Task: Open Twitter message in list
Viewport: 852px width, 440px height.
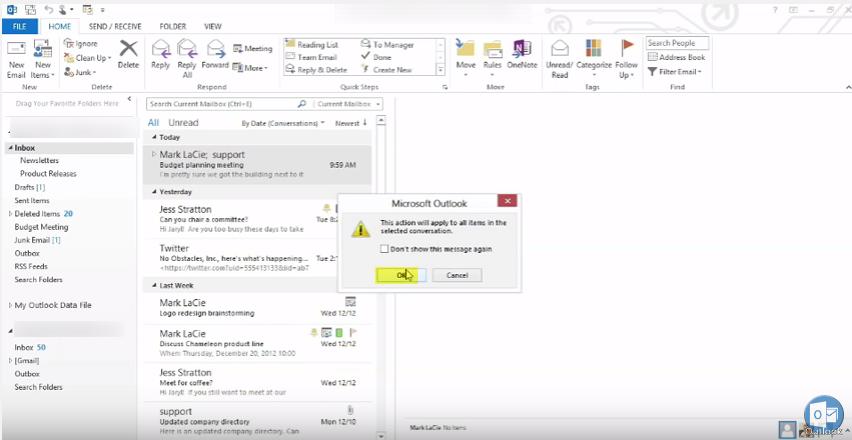Action: 258,258
